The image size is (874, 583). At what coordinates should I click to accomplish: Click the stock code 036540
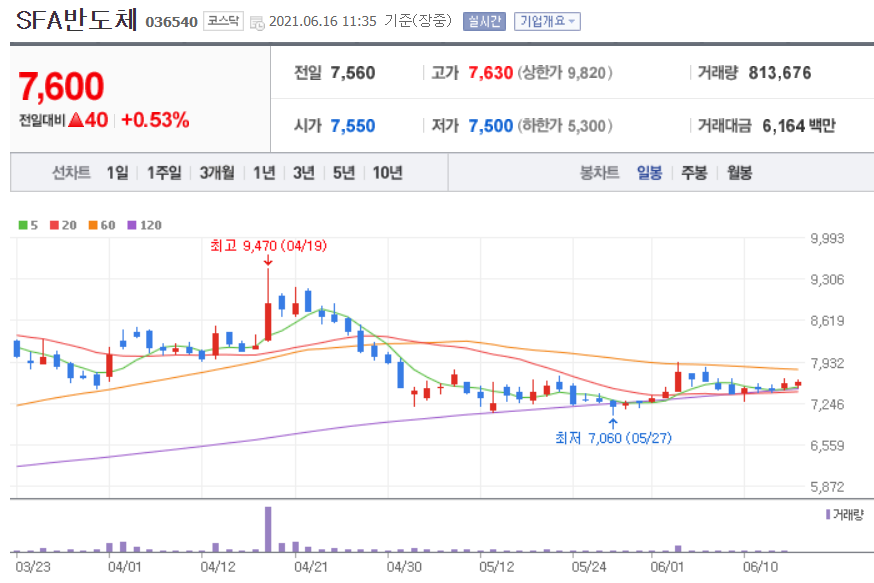pyautogui.click(x=172, y=22)
